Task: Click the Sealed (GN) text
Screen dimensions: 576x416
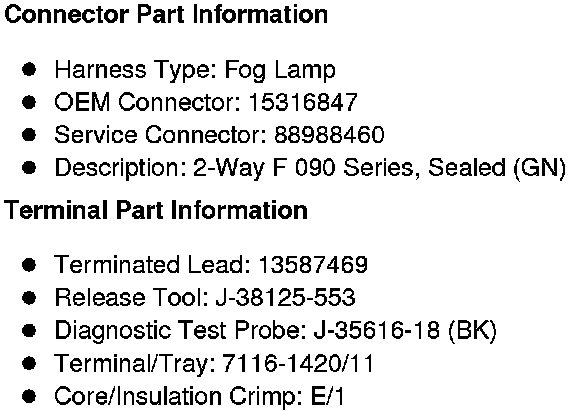Action: (497, 168)
